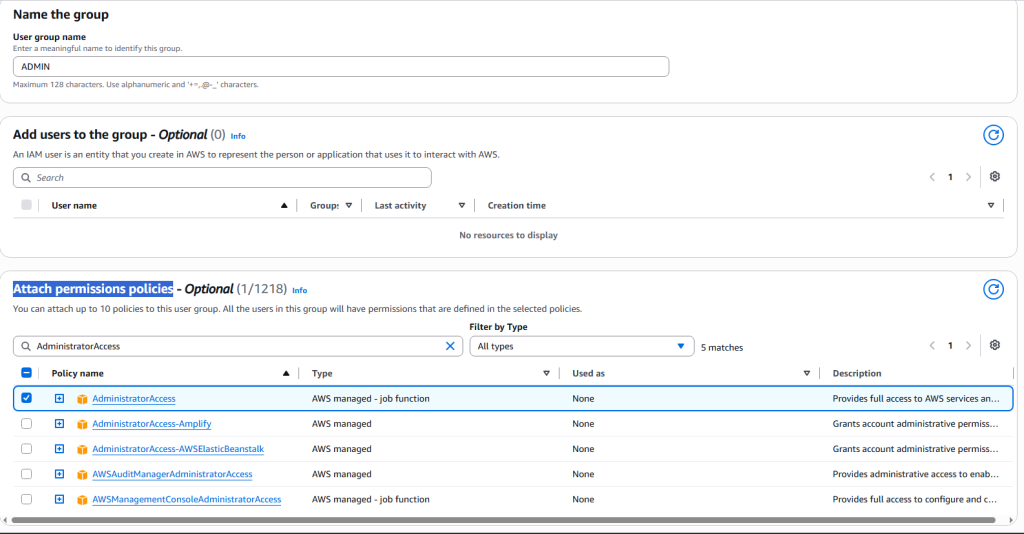
Task: Click page number 1 in users pagination
Action: tap(950, 177)
